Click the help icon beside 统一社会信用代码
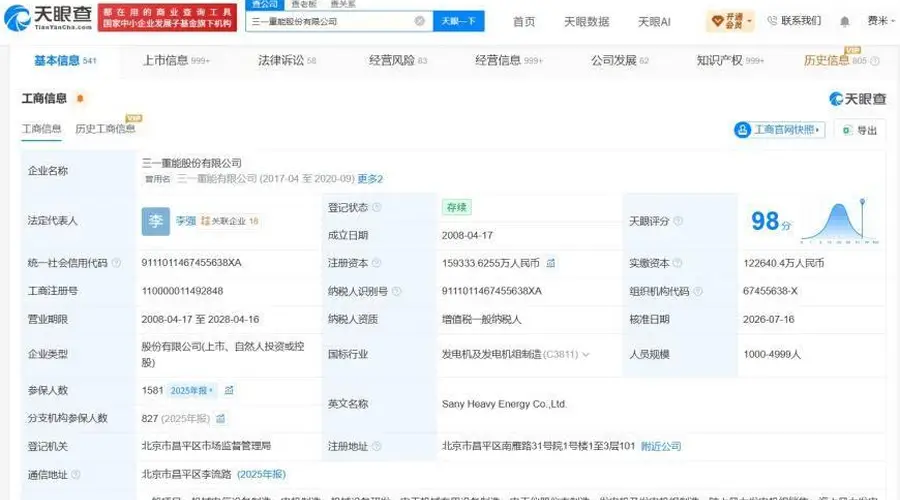This screenshot has height=500, width=900. point(116,263)
